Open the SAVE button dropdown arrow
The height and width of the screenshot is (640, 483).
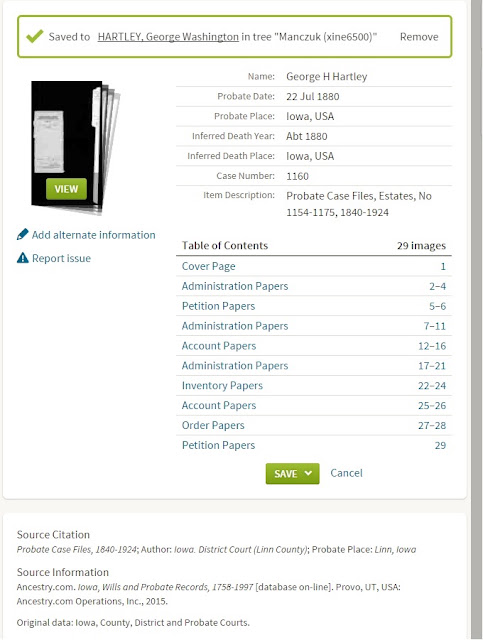tap(308, 473)
